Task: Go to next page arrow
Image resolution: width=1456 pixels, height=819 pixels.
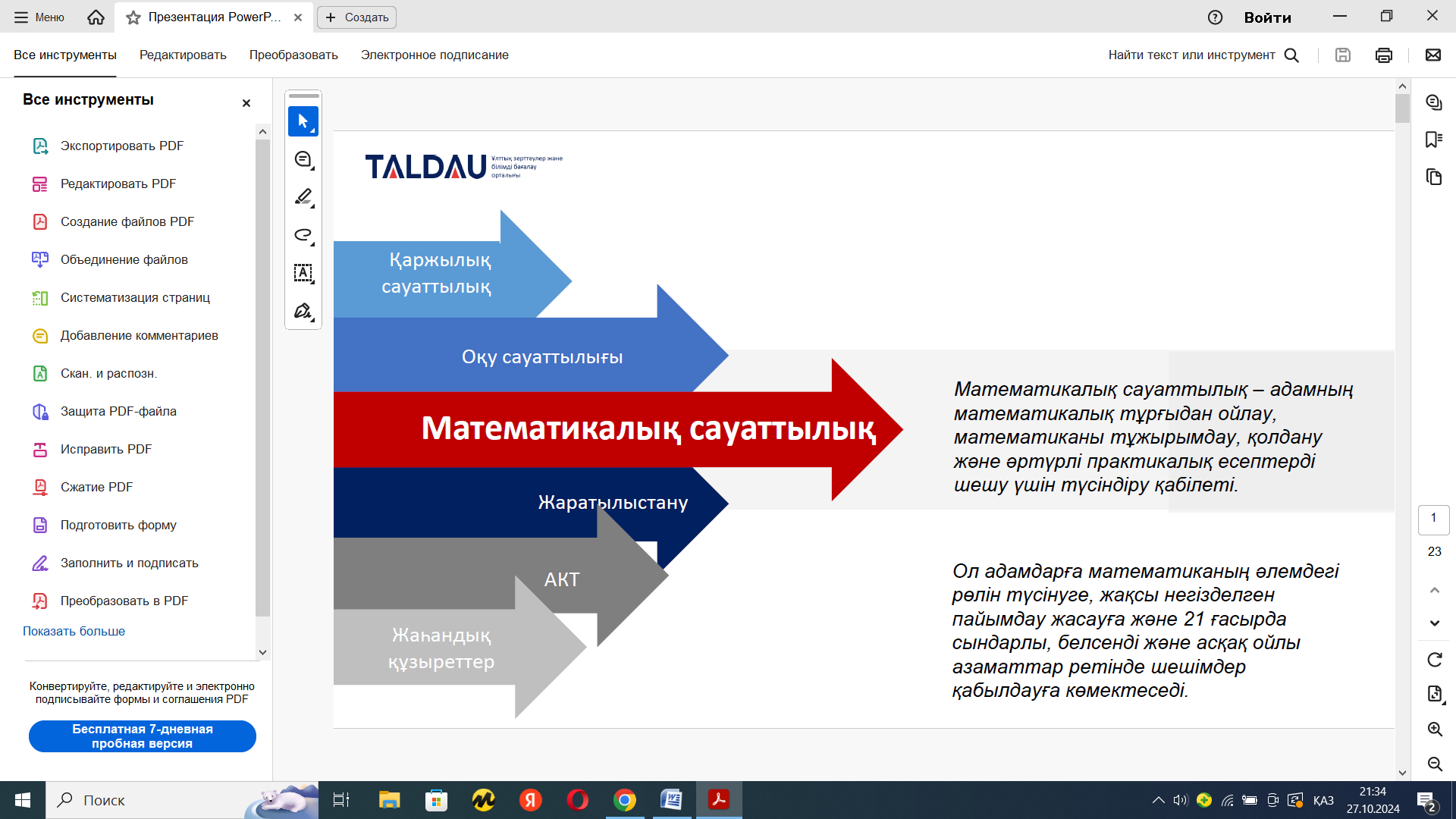Action: pyautogui.click(x=1434, y=623)
